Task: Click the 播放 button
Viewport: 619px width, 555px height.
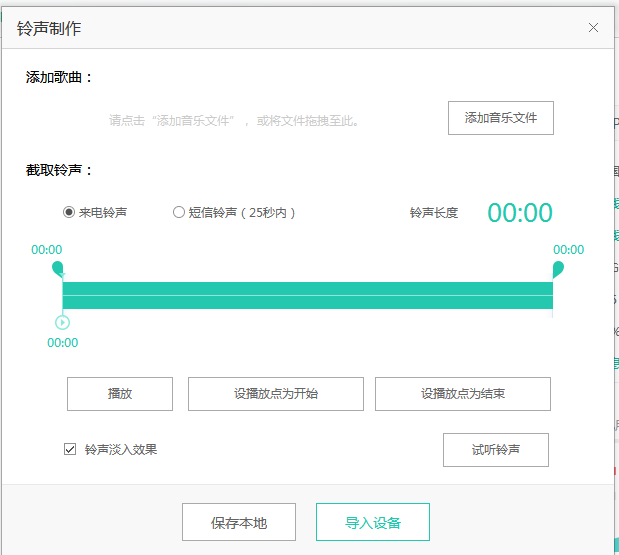Action: coord(120,394)
